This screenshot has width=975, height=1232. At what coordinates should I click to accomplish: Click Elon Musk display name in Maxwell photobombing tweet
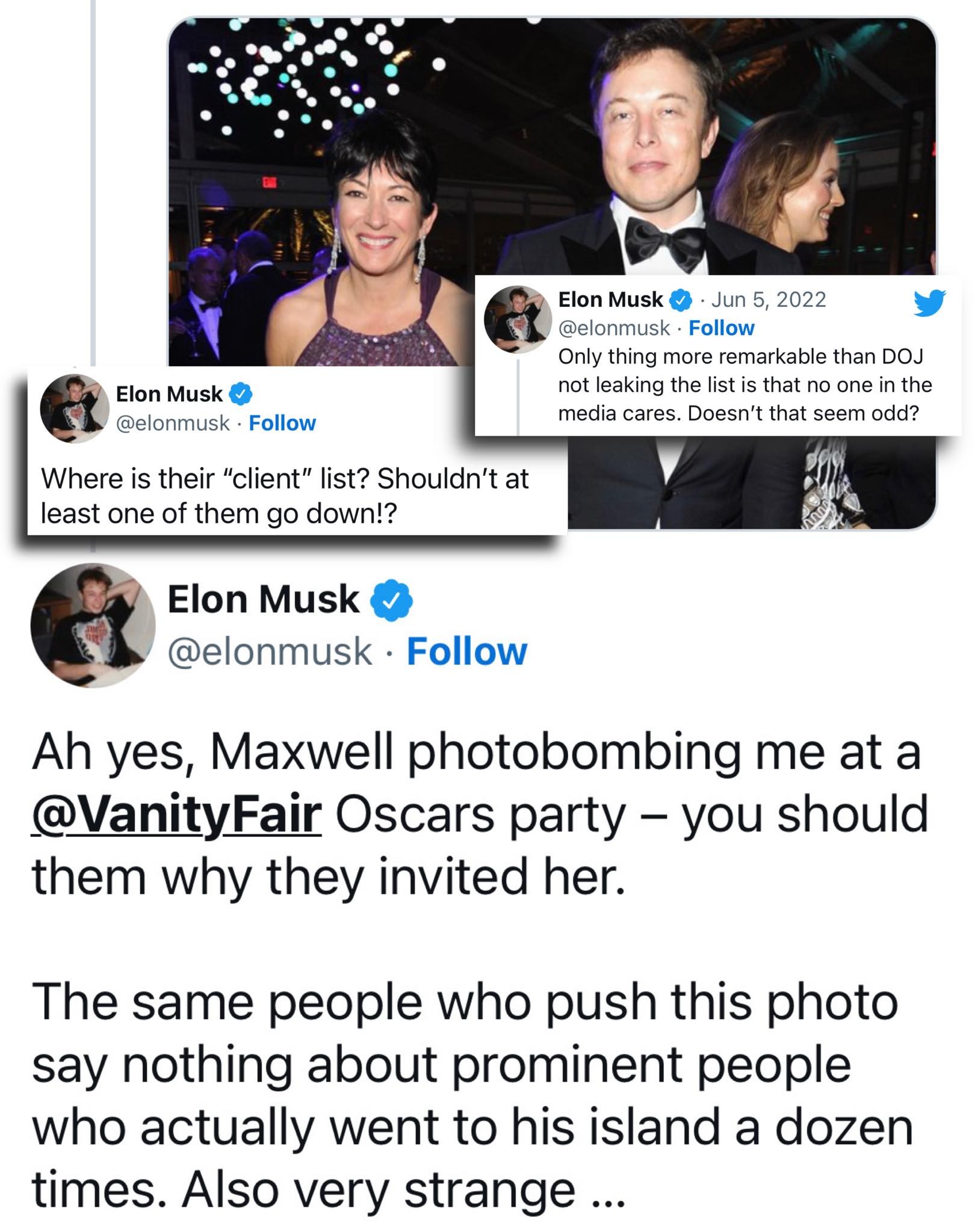pyautogui.click(x=263, y=600)
